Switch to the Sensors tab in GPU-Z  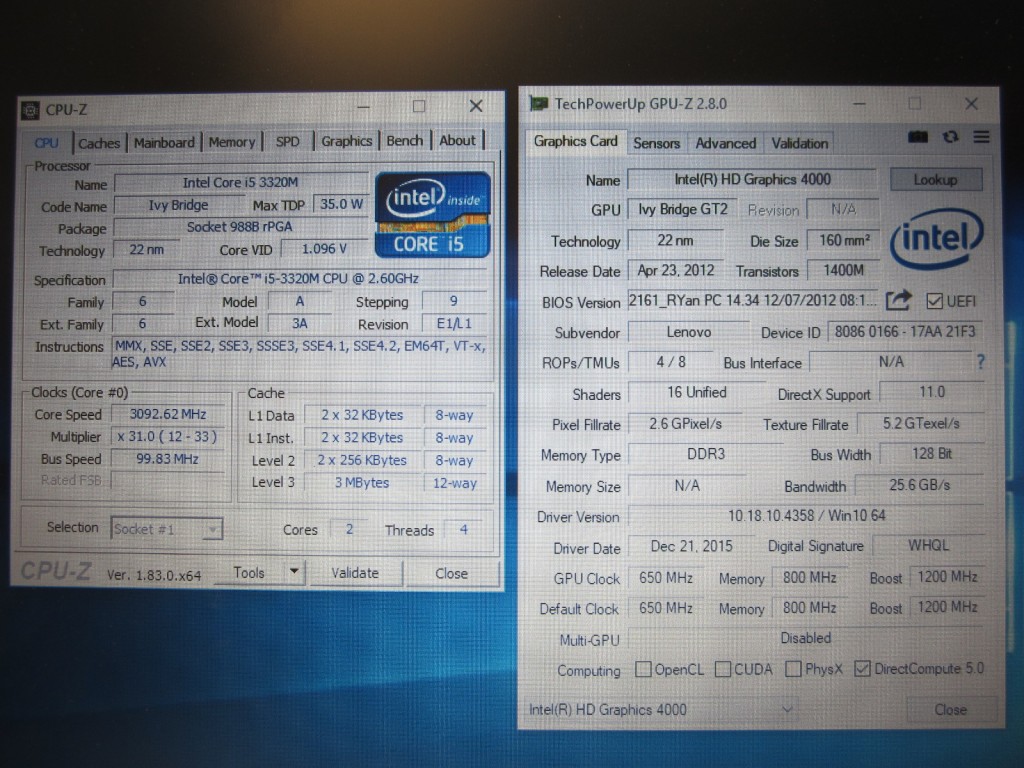(656, 143)
